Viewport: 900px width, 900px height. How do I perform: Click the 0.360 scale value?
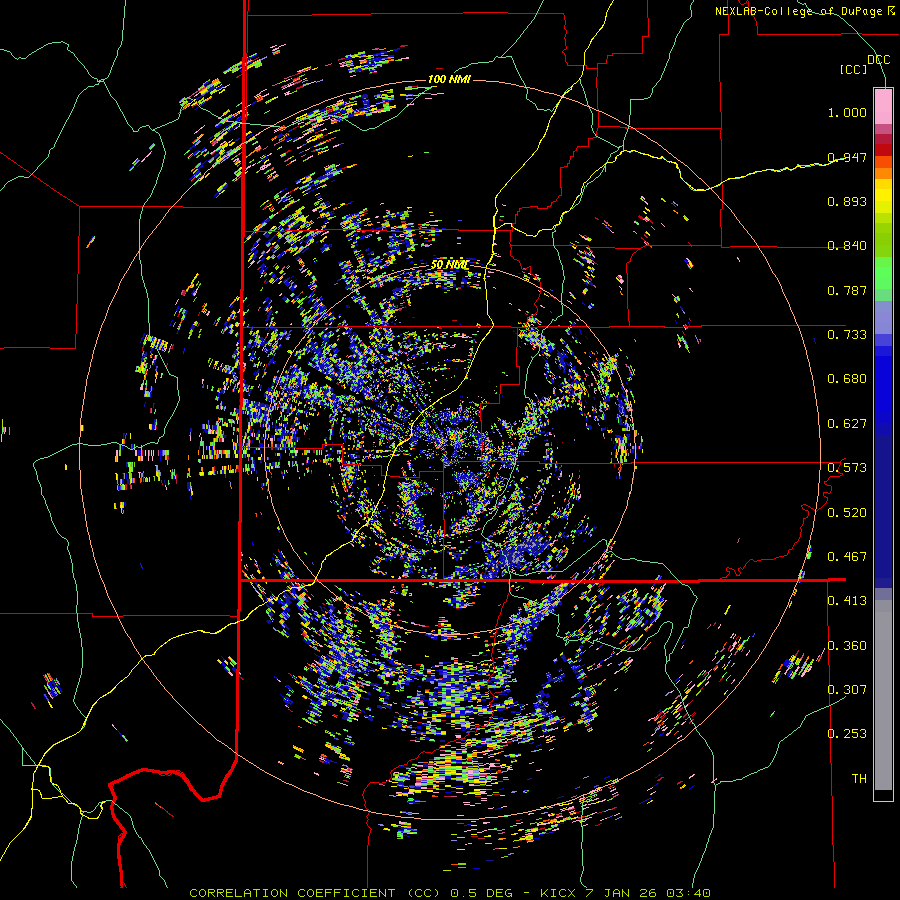[847, 646]
